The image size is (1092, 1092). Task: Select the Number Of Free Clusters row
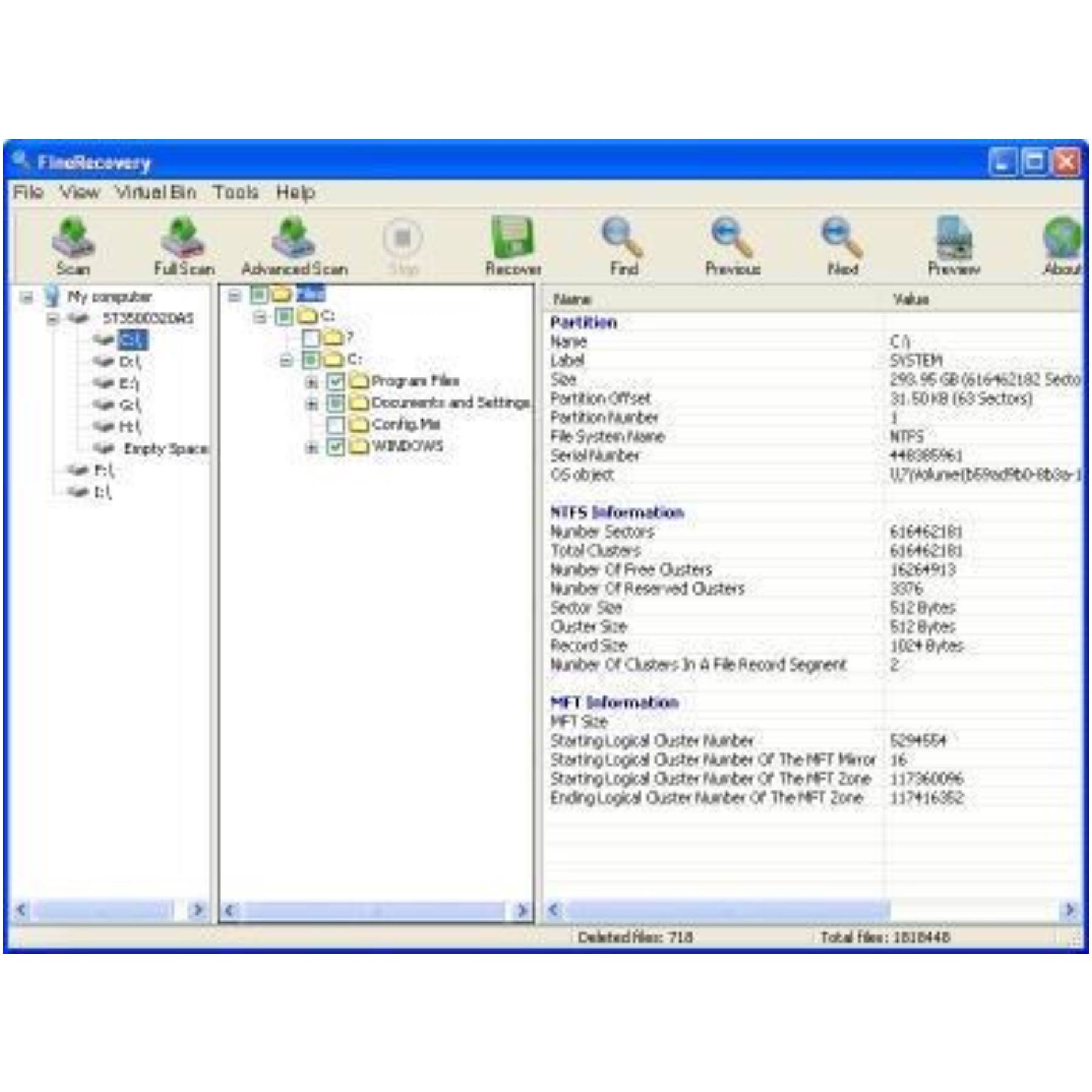tap(813, 570)
